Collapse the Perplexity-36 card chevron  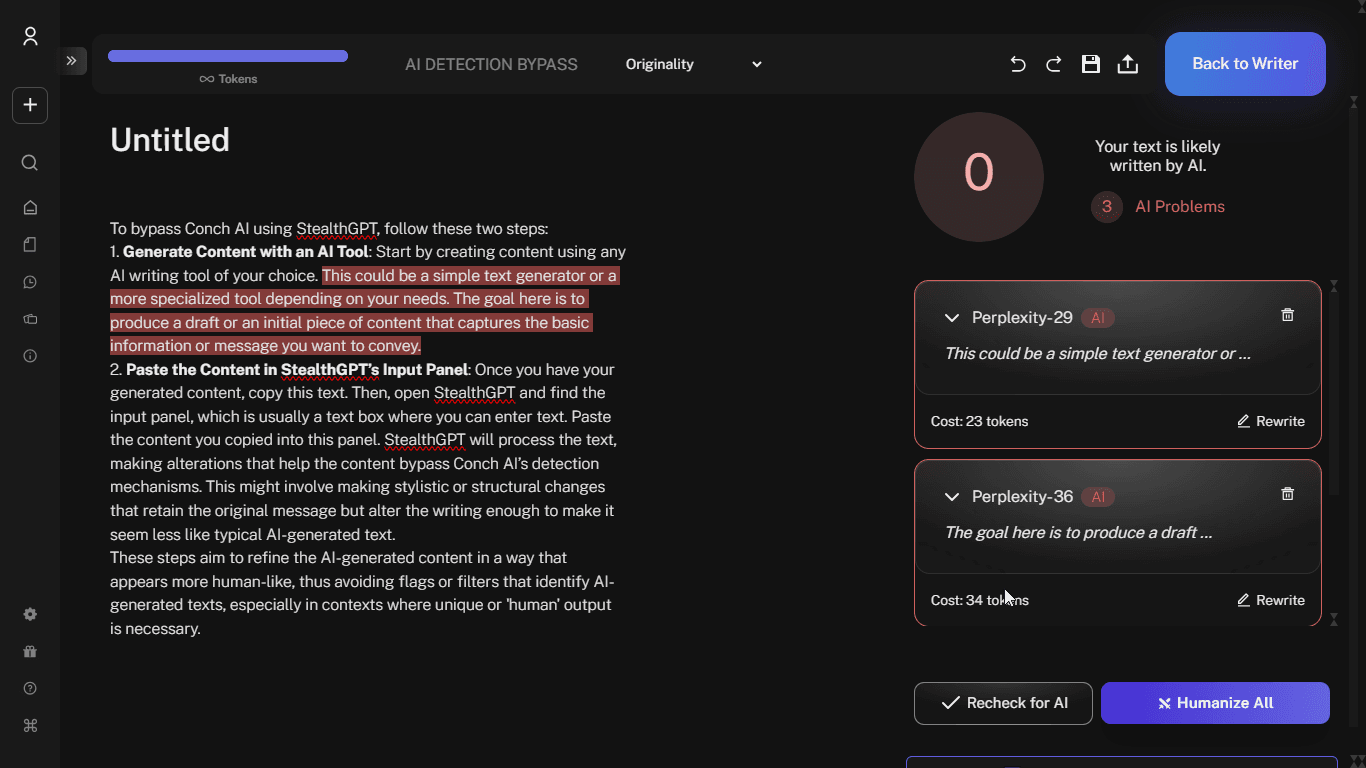[952, 497]
